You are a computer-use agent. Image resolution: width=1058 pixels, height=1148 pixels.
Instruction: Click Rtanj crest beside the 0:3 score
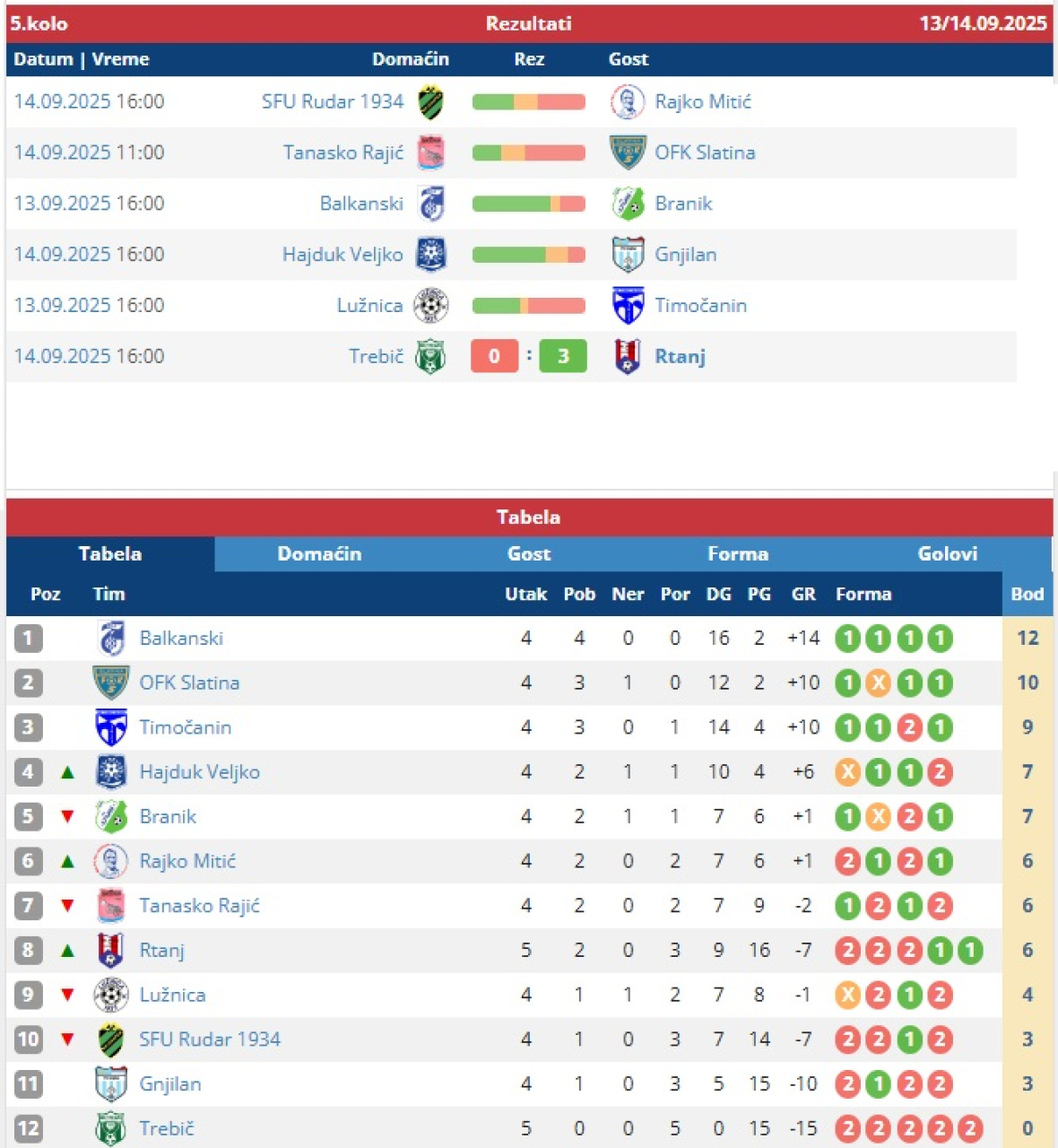coord(627,356)
